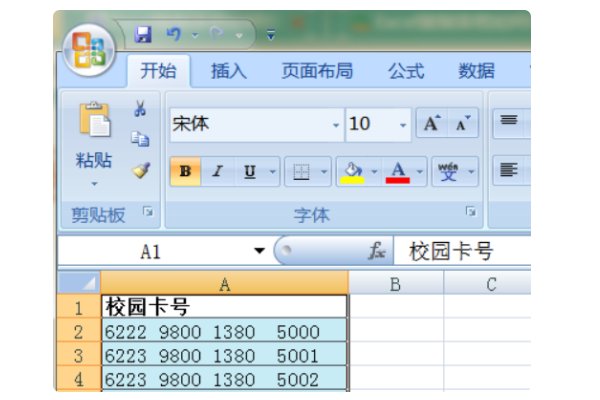Customize the Quick Access Toolbar

pyautogui.click(x=271, y=35)
